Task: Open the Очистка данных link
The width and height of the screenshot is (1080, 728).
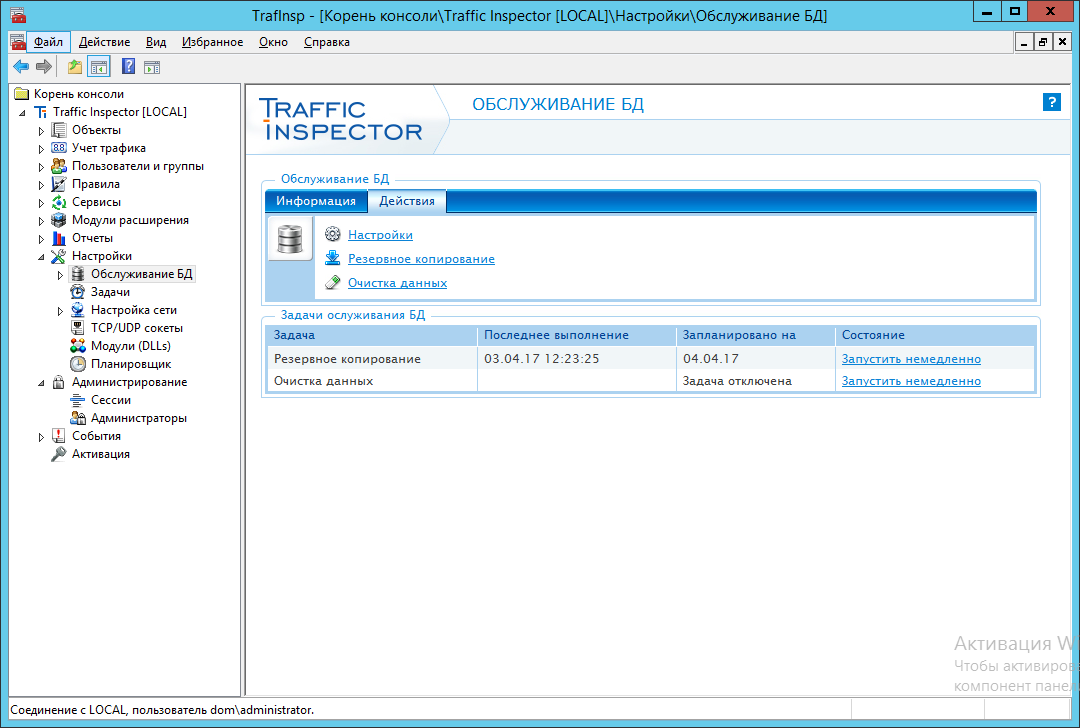Action: (397, 283)
